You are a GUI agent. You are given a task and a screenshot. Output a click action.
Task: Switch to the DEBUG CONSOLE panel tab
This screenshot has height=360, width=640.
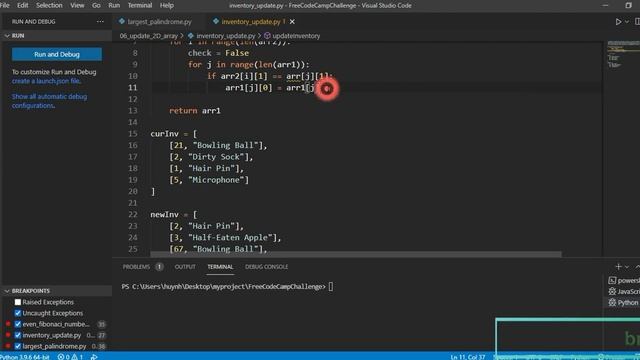point(267,267)
